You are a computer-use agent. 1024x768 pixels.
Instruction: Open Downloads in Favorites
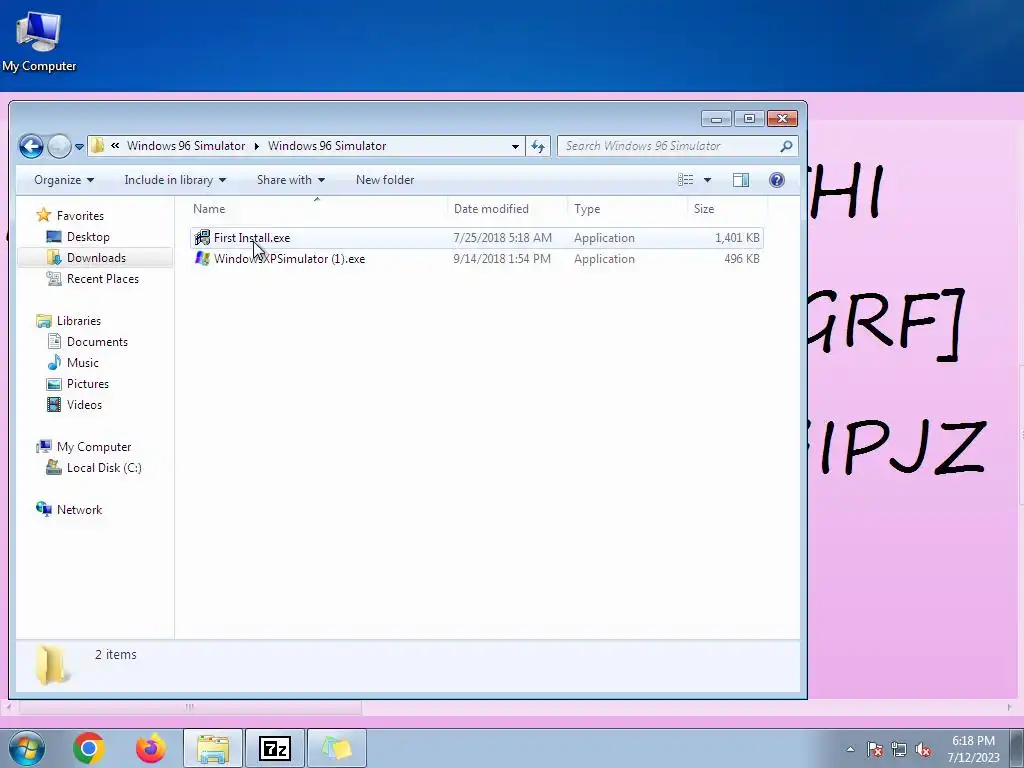(x=96, y=258)
